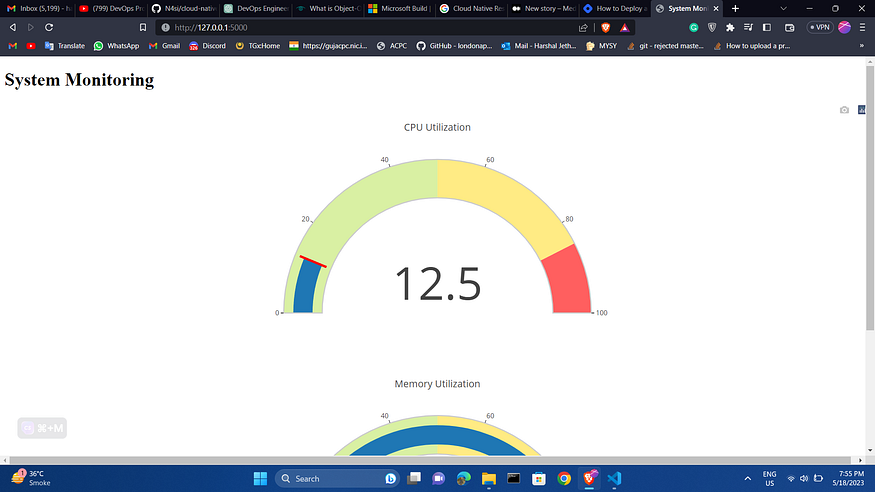This screenshot has height=492, width=875.
Task: Open the Extensions puzzle icon
Action: tap(730, 27)
